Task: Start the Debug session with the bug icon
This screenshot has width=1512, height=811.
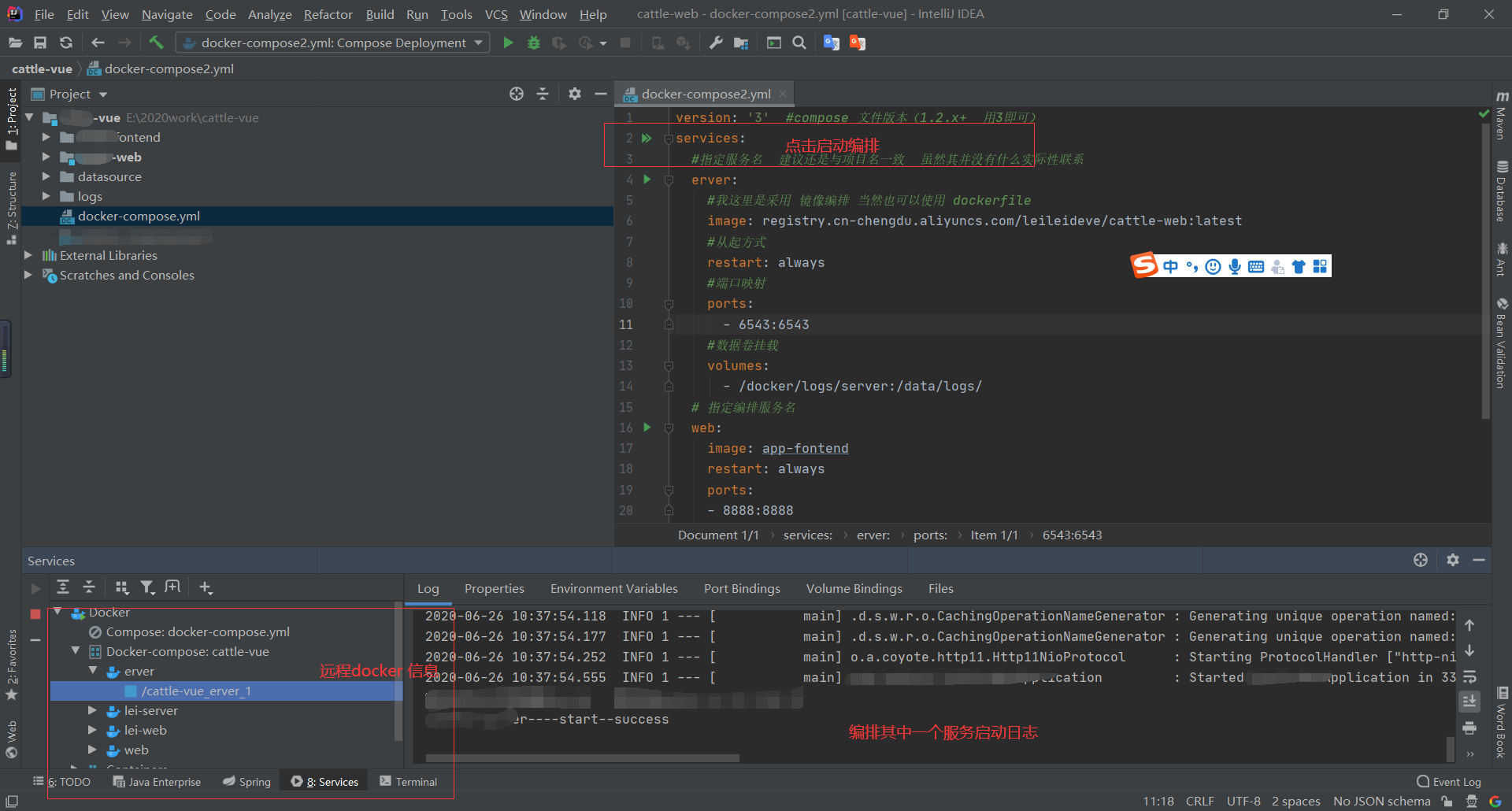Action: 534,43
